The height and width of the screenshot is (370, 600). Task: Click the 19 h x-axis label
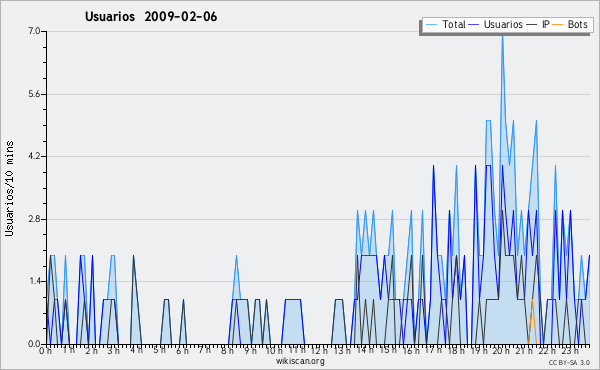[x=479, y=351]
